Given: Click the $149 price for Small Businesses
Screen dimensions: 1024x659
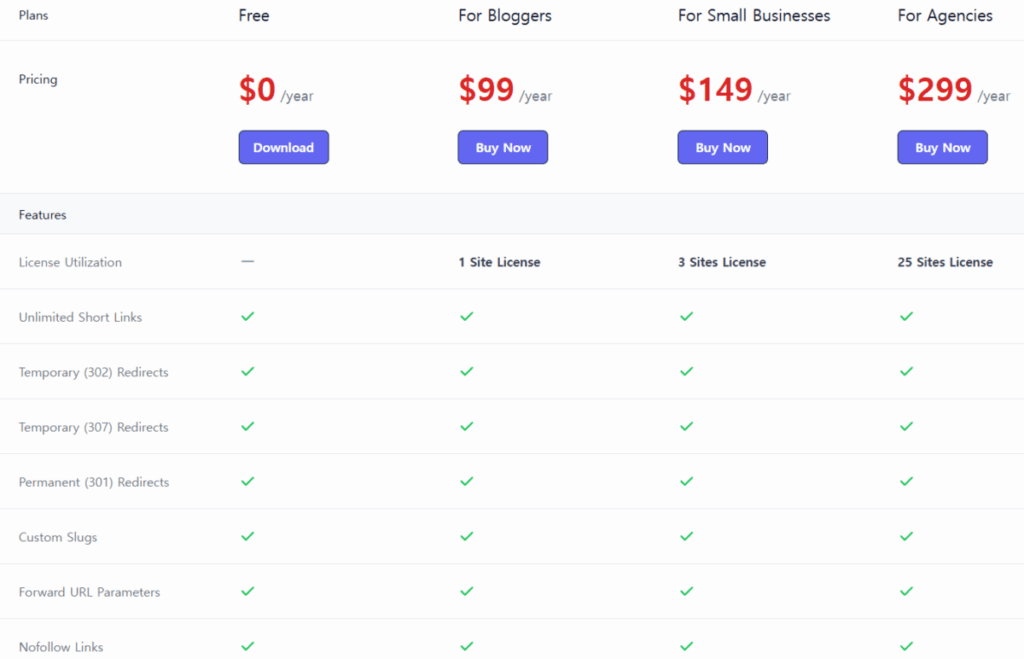Looking at the screenshot, I should point(715,90).
